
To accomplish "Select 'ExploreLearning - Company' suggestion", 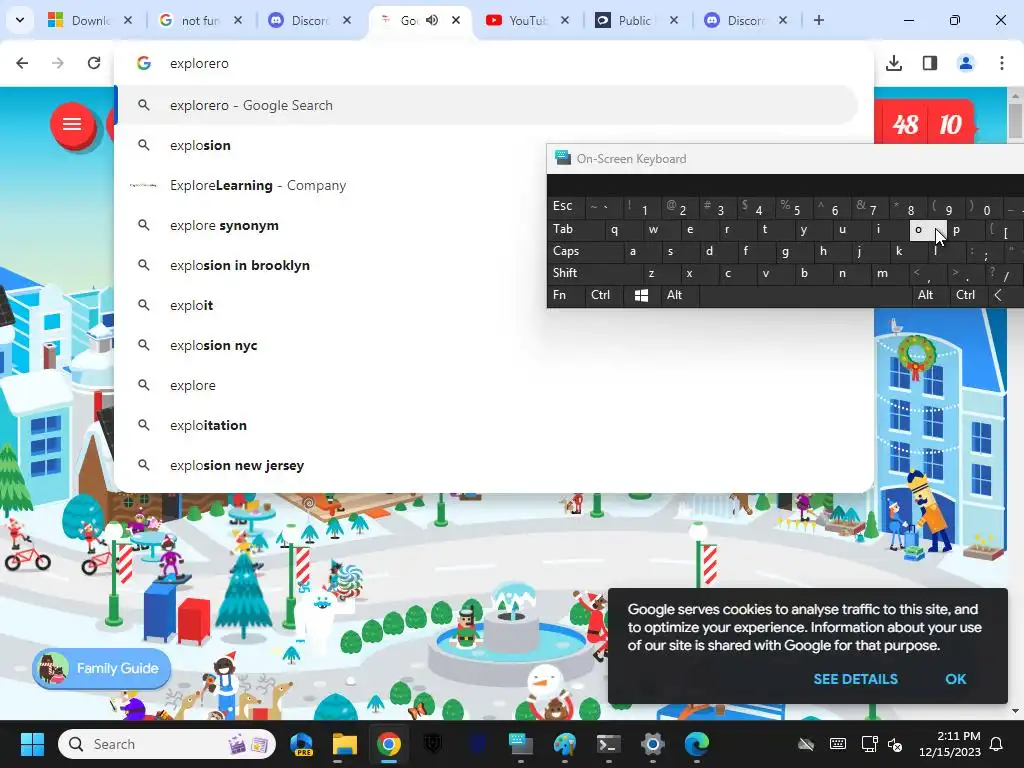I will pos(487,185).
